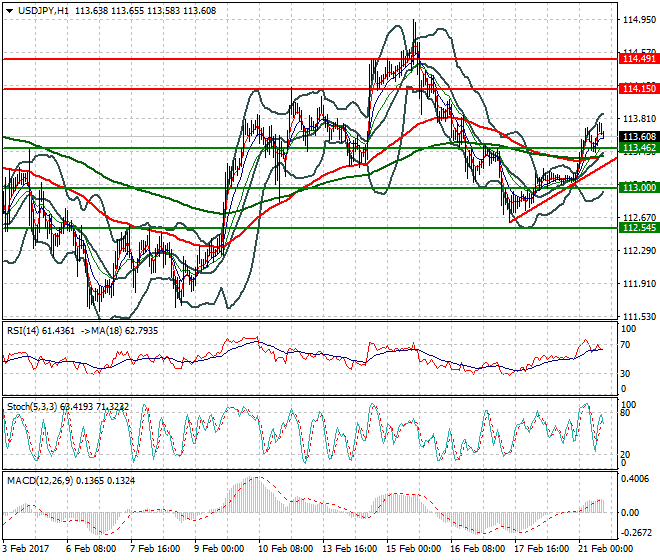Click the 112.290 price scale value
Screen dimensions: 660x560
click(x=639, y=251)
